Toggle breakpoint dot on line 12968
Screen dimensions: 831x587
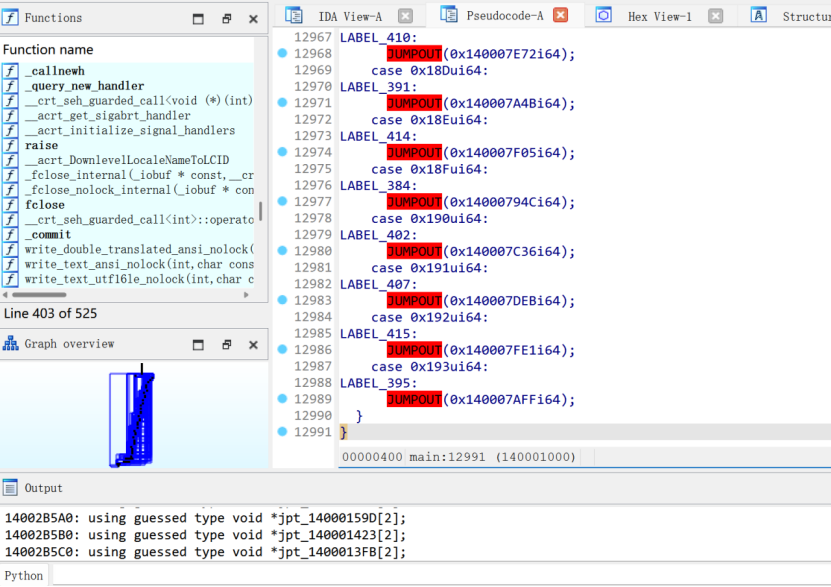282,53
